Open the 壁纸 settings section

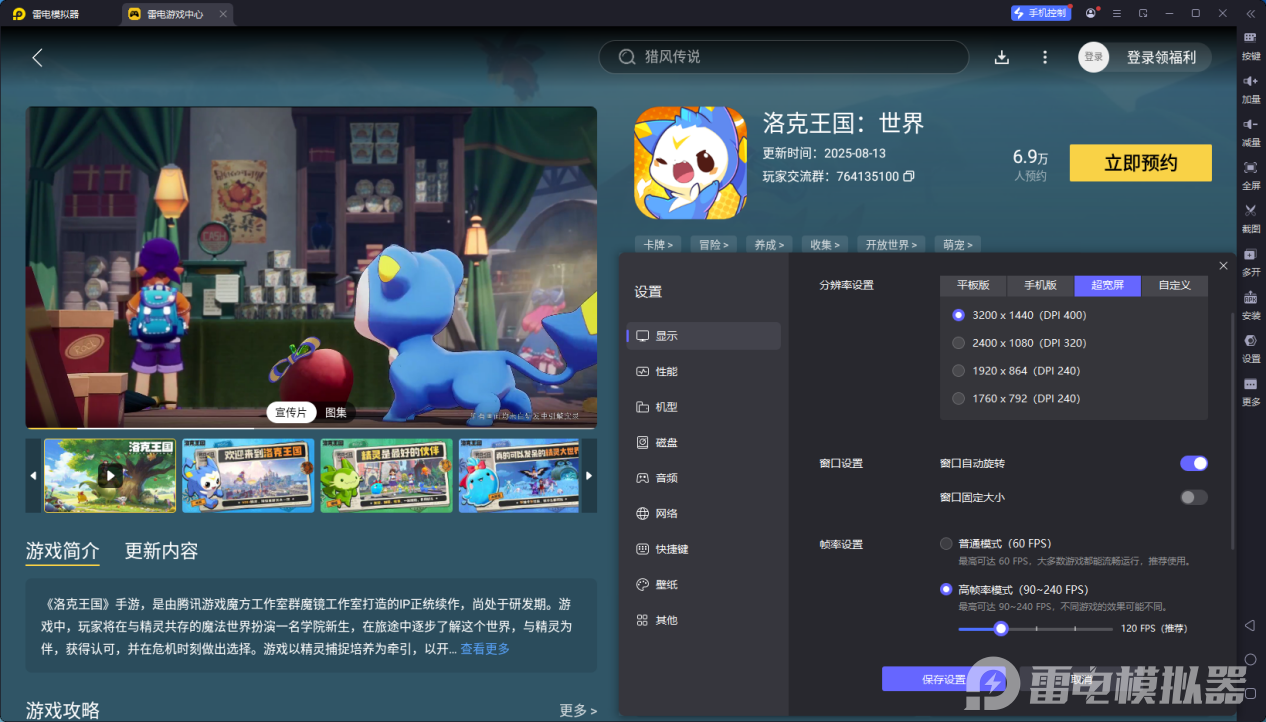pos(704,585)
